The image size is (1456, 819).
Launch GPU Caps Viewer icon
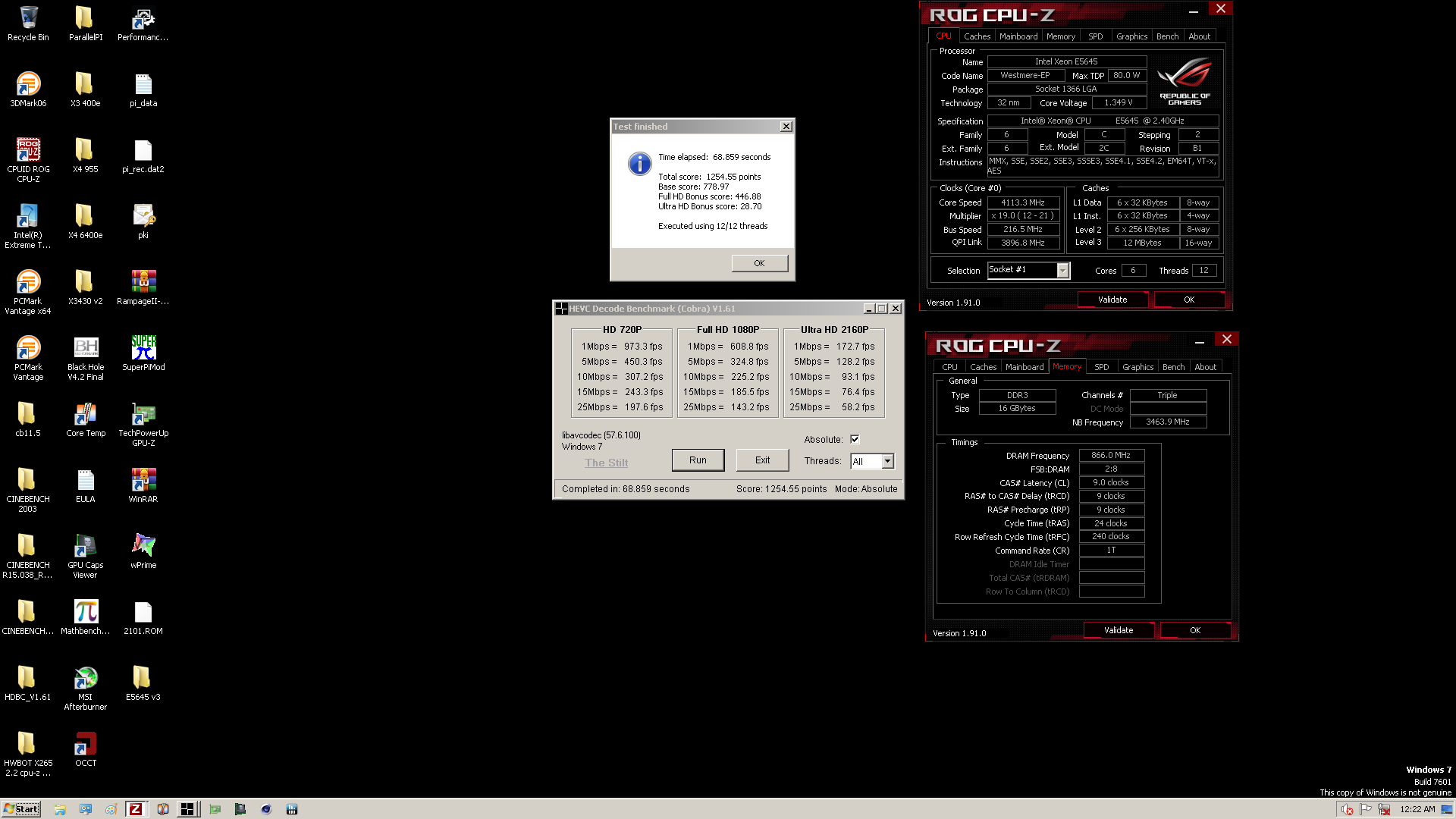click(x=86, y=556)
